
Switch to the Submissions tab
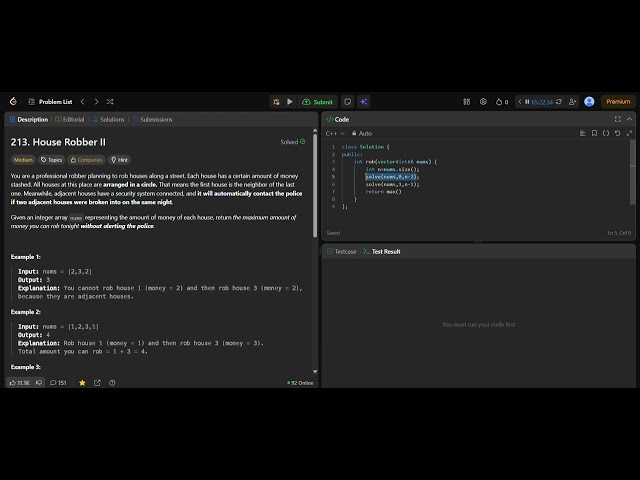pos(152,119)
